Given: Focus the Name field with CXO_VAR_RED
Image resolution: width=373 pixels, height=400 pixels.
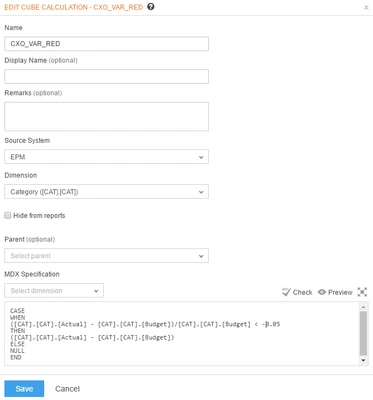Looking at the screenshot, I should pos(107,44).
